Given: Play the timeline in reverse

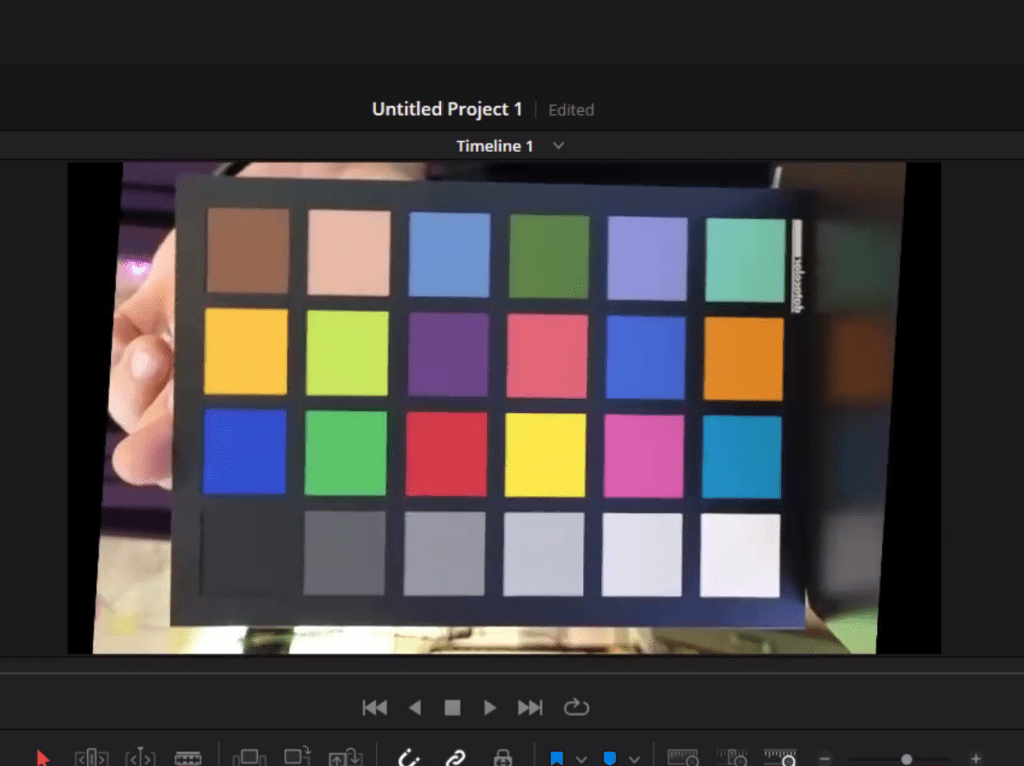Looking at the screenshot, I should point(415,708).
